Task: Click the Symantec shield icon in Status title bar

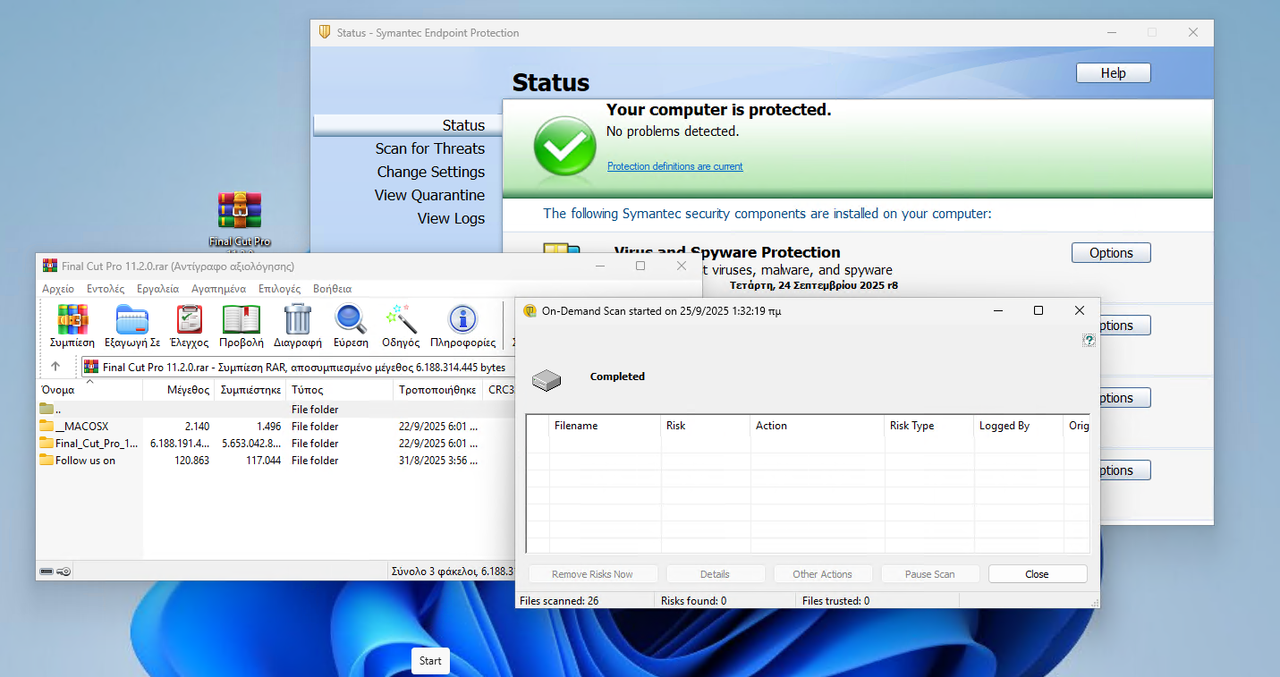Action: [324, 32]
